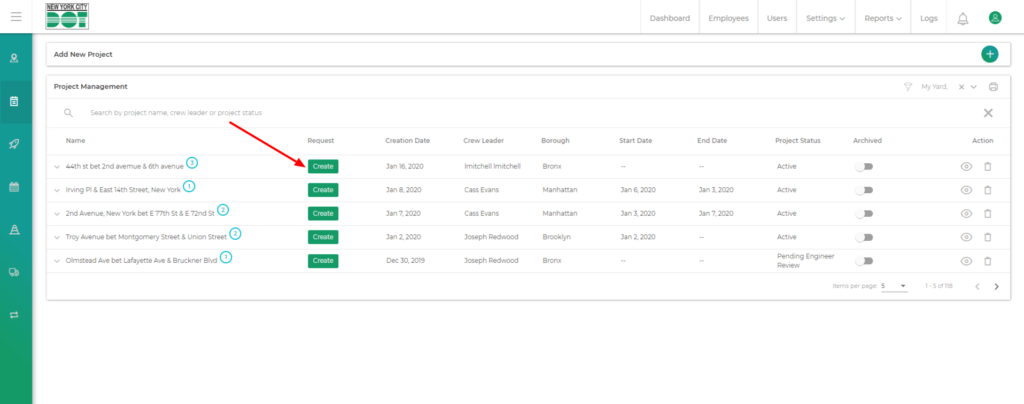
Task: Go to the Employees page
Action: pos(728,18)
